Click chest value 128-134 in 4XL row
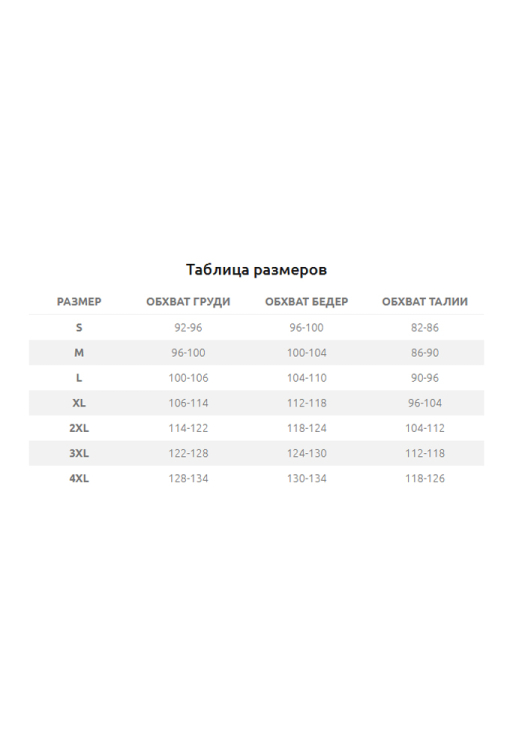Screen dimensions: 510x750 click(x=188, y=478)
